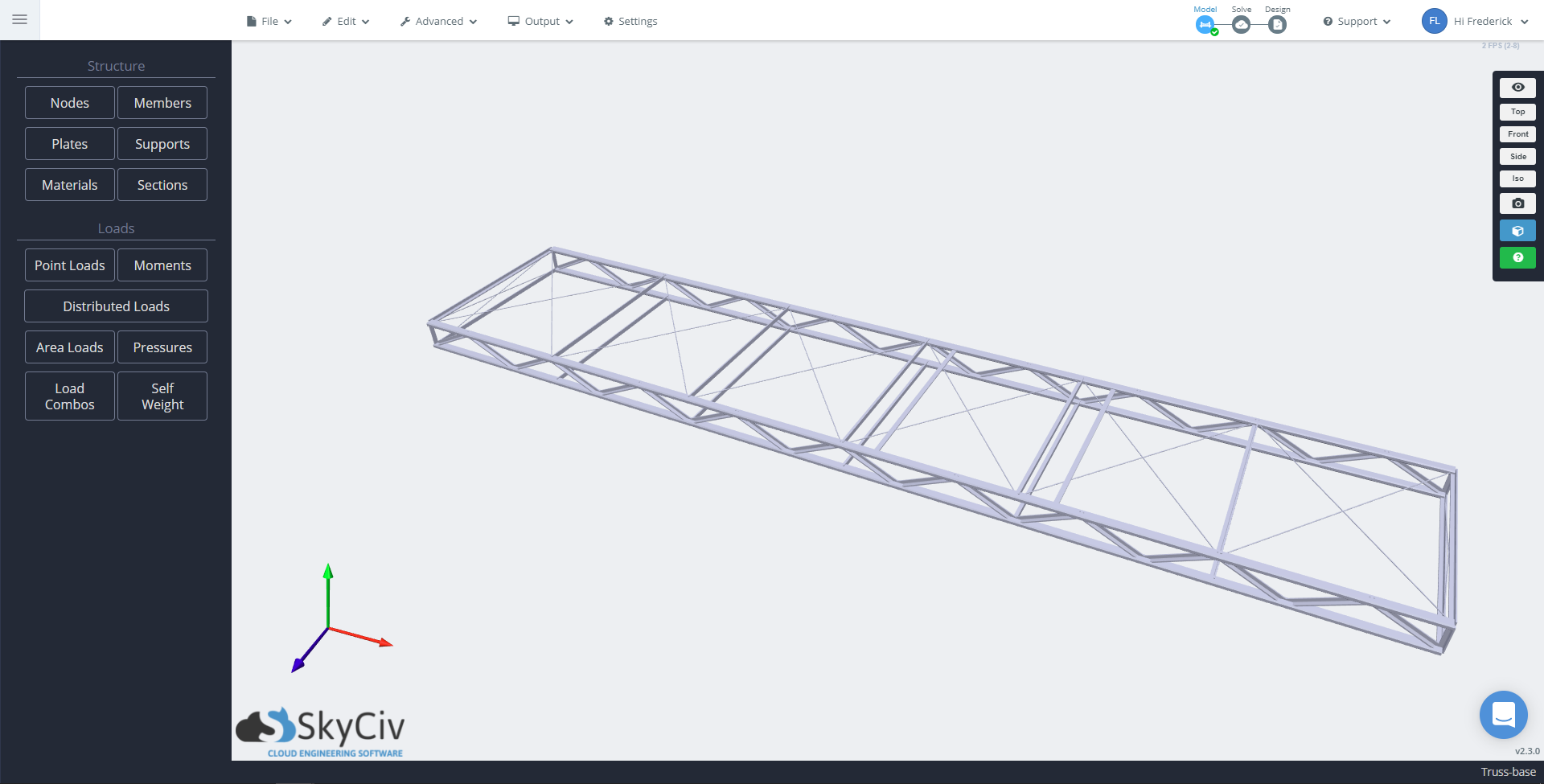The width and height of the screenshot is (1544, 784).
Task: Open the Advanced dropdown menu
Action: (437, 21)
